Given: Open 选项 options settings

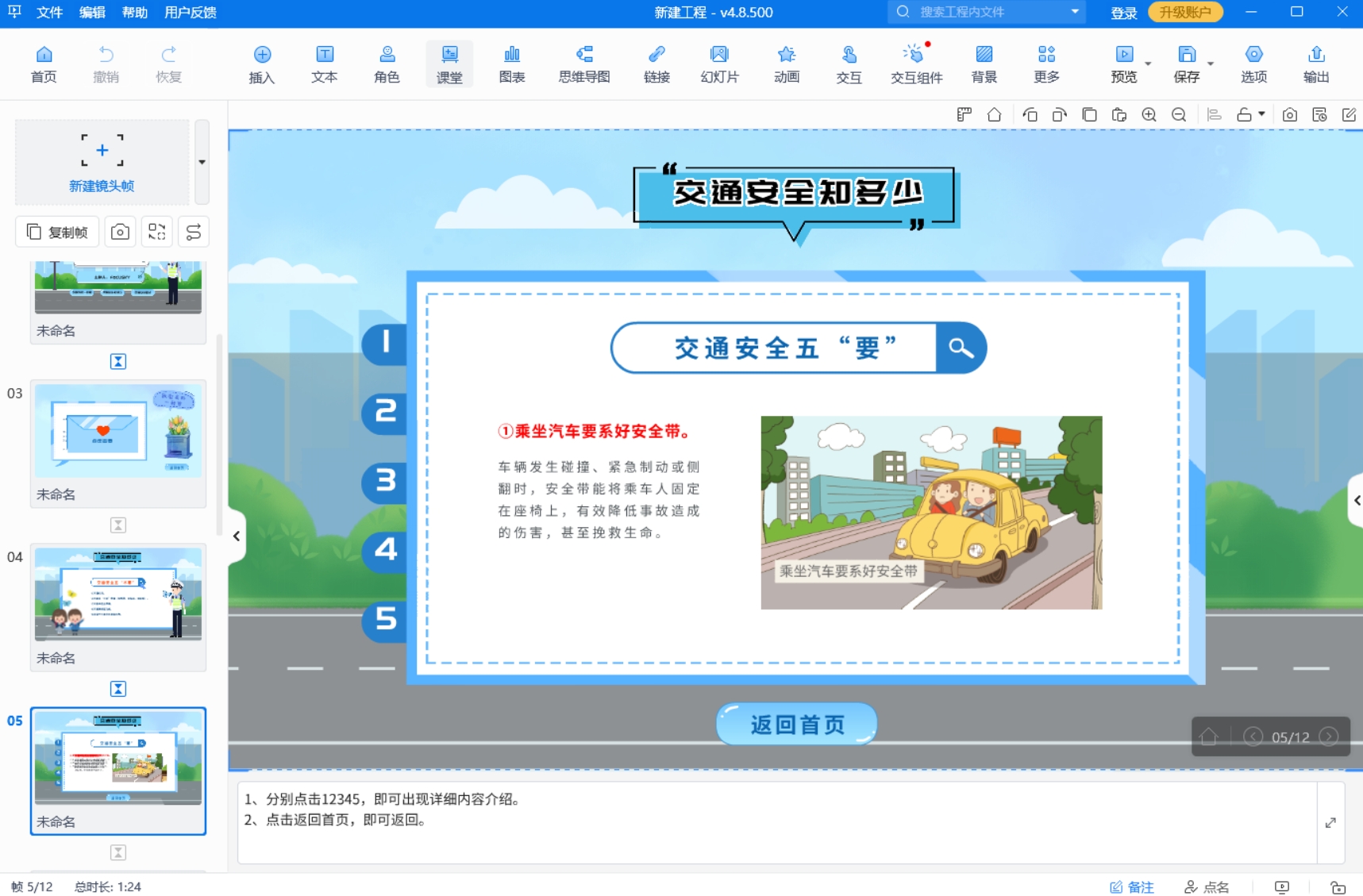Looking at the screenshot, I should [x=1253, y=63].
